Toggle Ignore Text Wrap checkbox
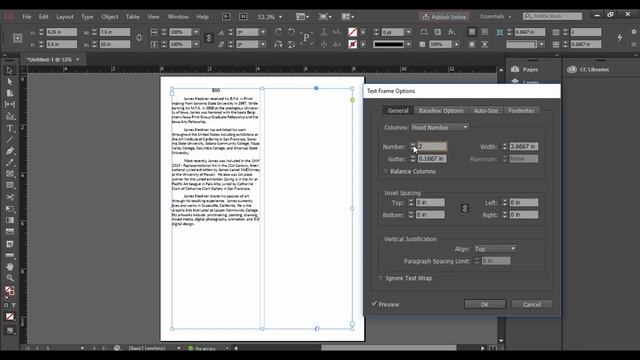 [x=381, y=278]
